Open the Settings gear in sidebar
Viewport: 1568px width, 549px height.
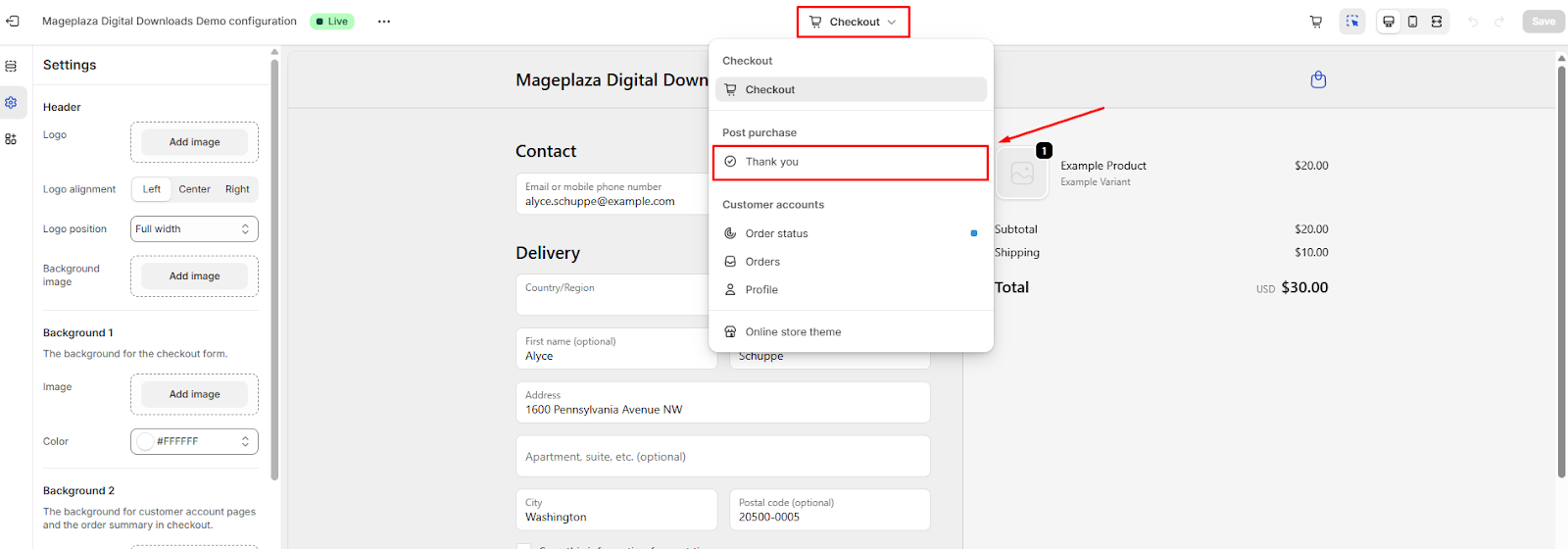pyautogui.click(x=11, y=103)
